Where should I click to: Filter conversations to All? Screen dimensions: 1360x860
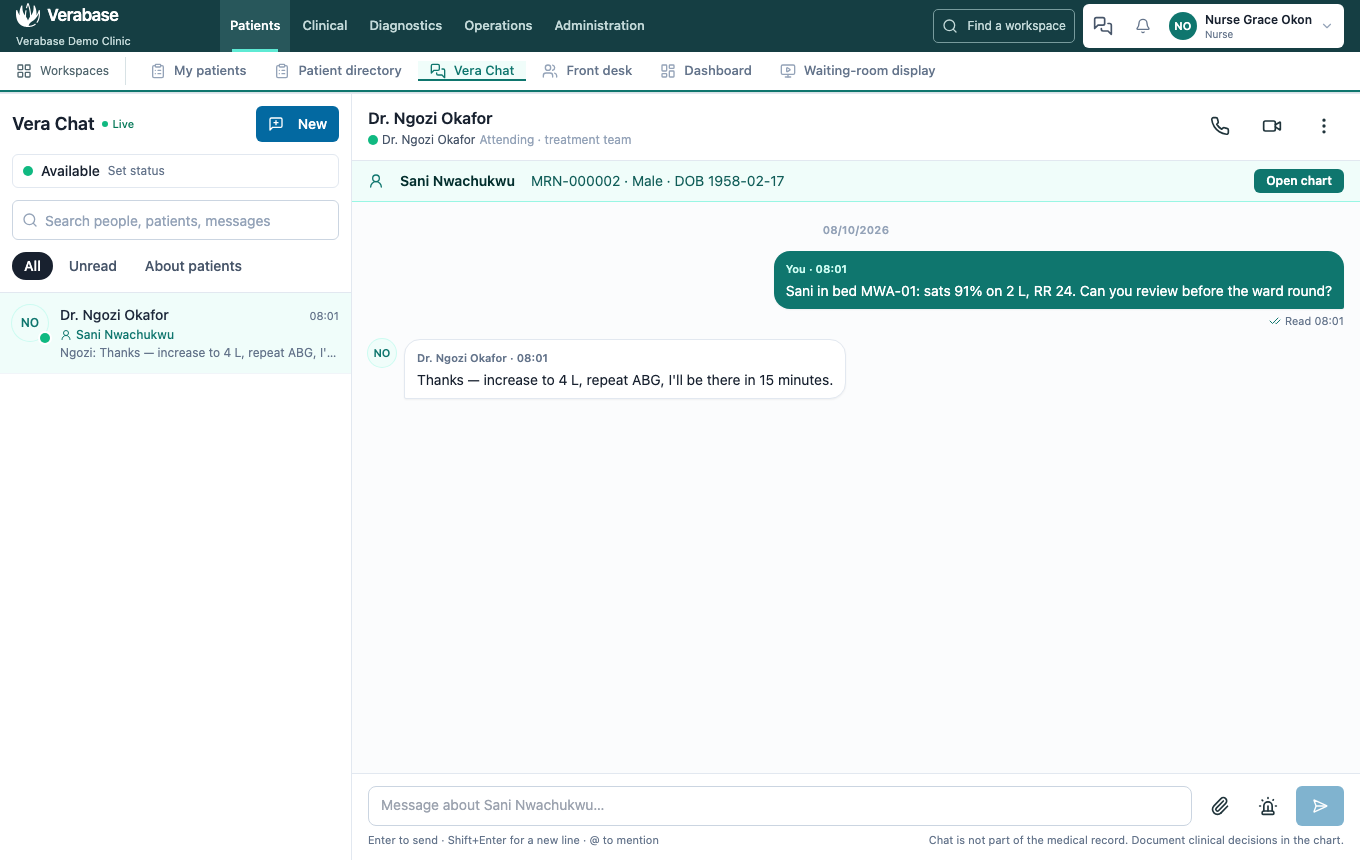click(32, 266)
